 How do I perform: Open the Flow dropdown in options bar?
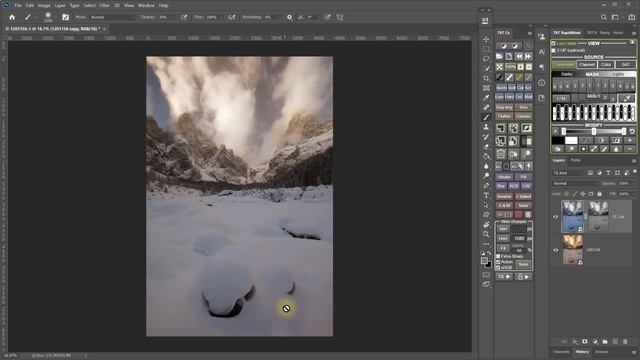pyautogui.click(x=222, y=17)
